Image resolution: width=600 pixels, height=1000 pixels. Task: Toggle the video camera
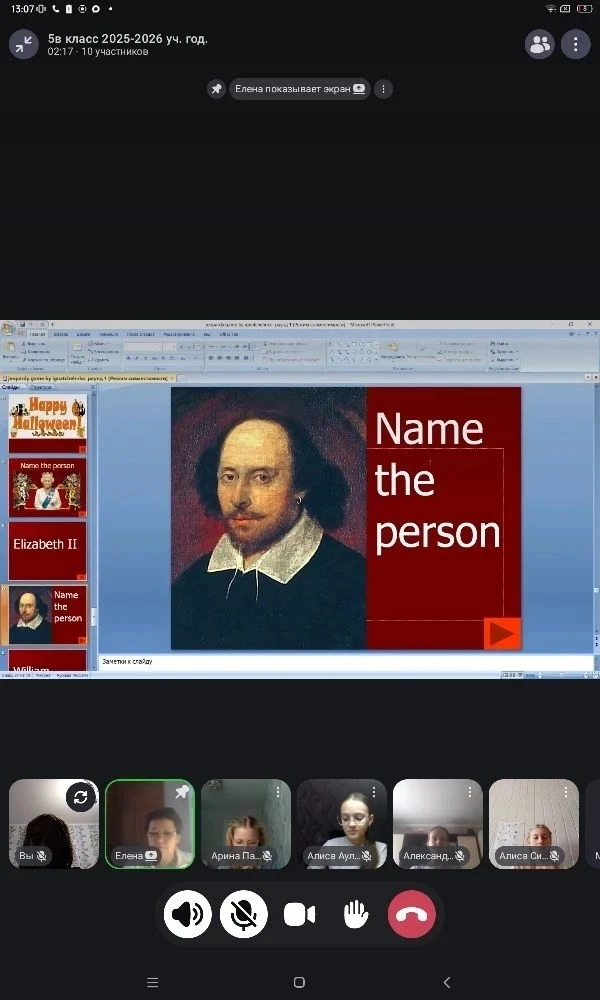coord(299,914)
